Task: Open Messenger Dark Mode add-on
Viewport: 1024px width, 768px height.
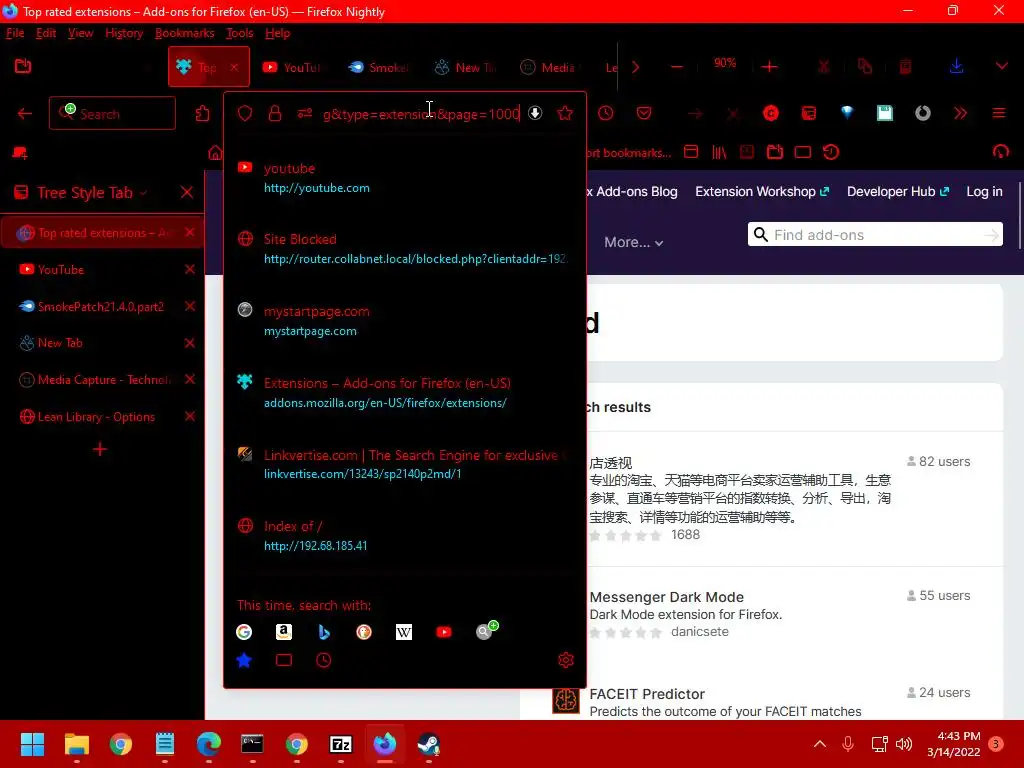Action: click(x=667, y=597)
